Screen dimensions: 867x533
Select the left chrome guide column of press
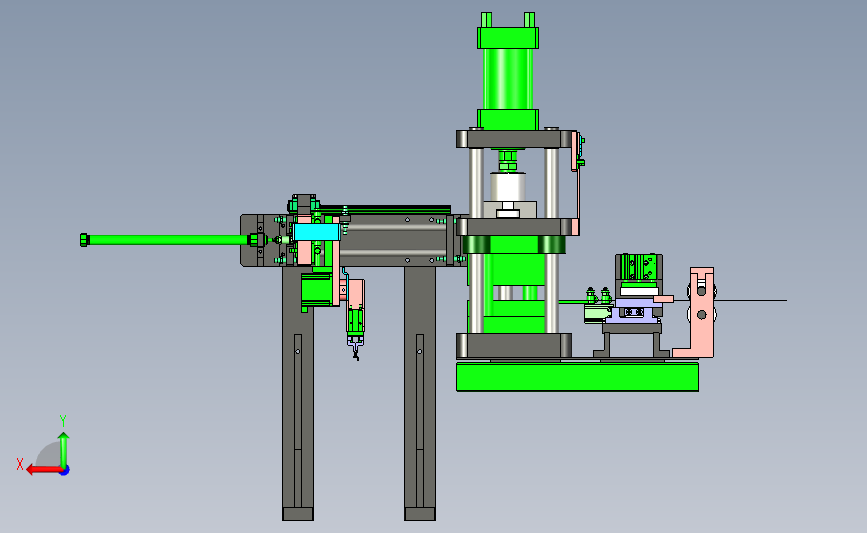tap(476, 238)
